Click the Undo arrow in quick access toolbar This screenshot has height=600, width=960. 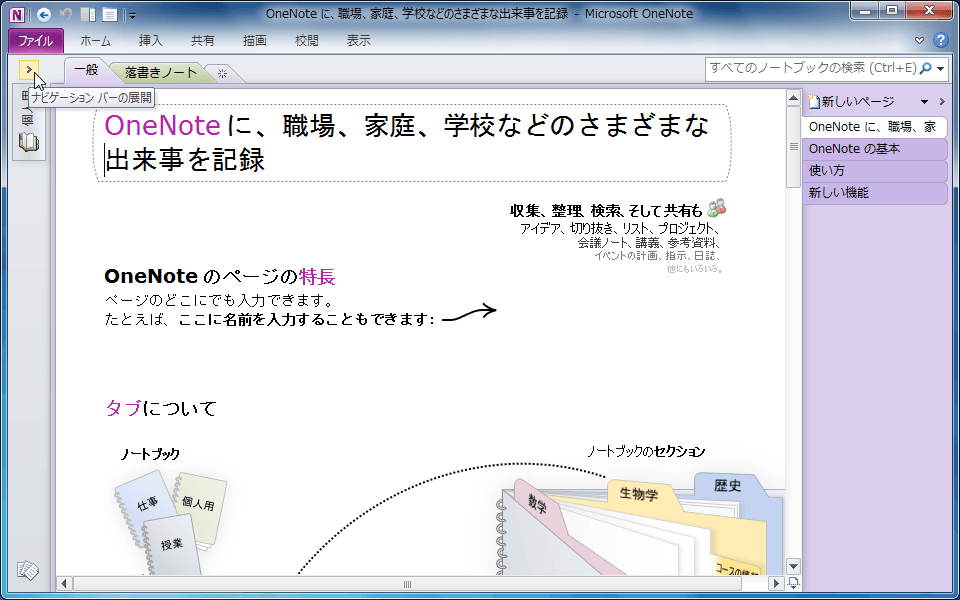[x=67, y=14]
